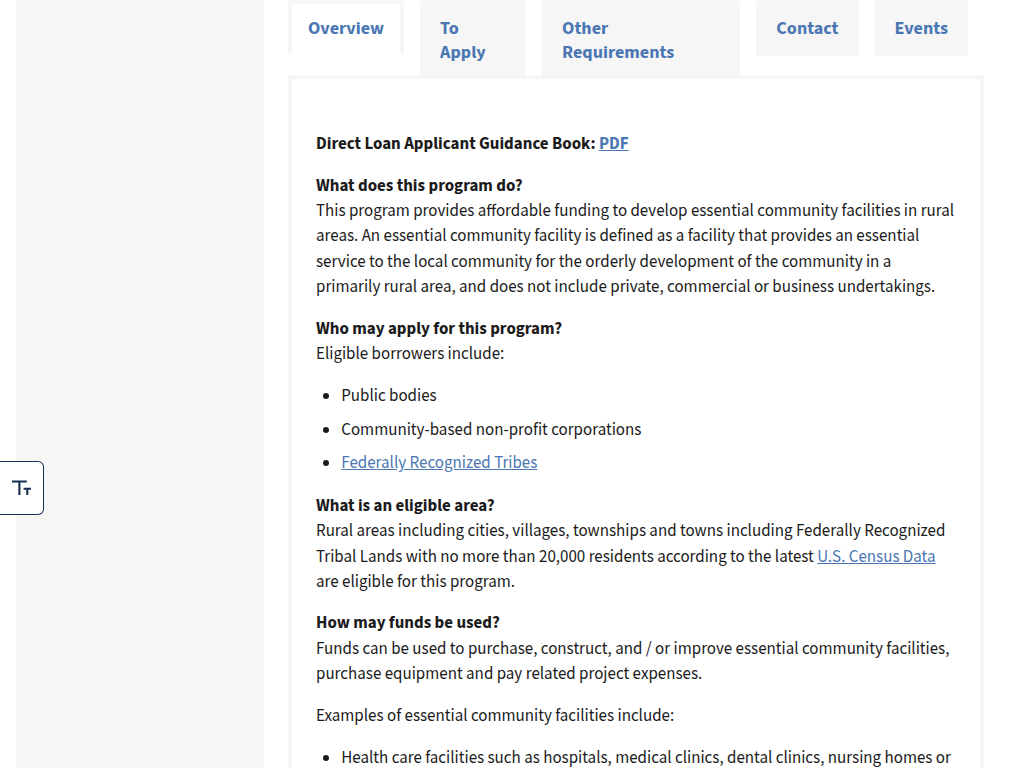
Task: Open the Guidance Book PDF link
Action: pos(614,144)
